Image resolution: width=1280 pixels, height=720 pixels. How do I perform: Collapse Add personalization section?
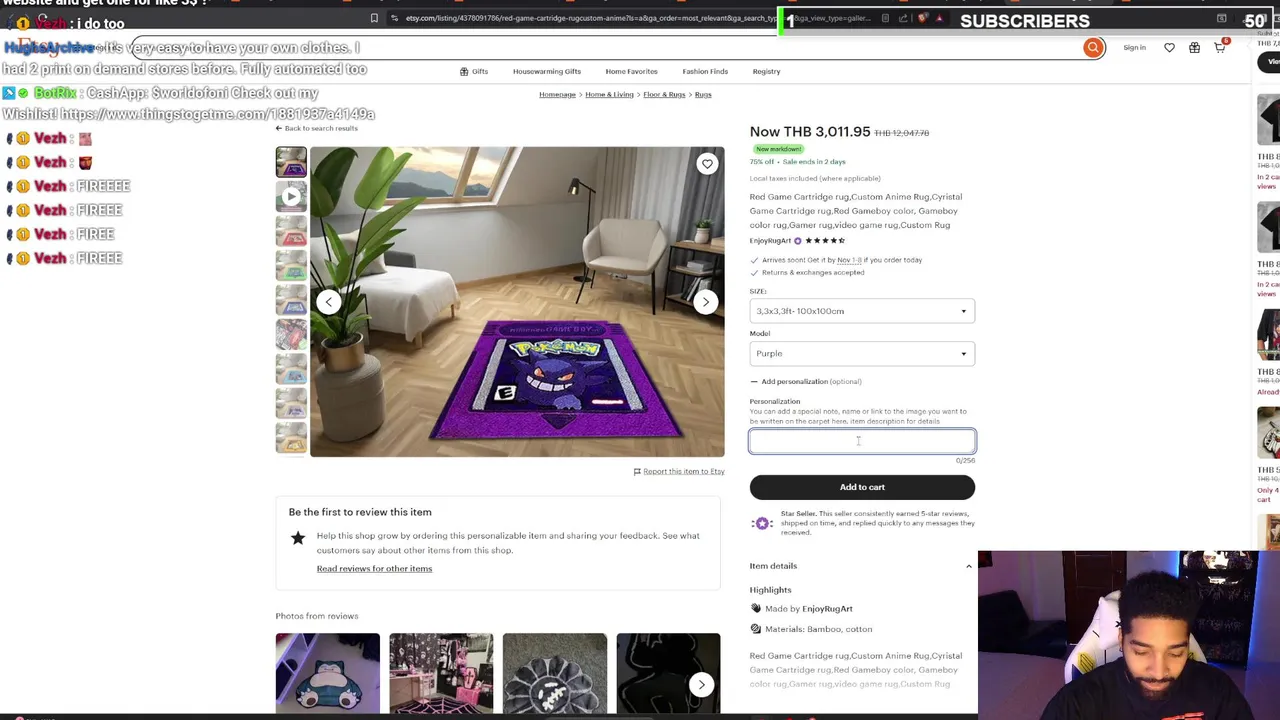[x=805, y=381]
